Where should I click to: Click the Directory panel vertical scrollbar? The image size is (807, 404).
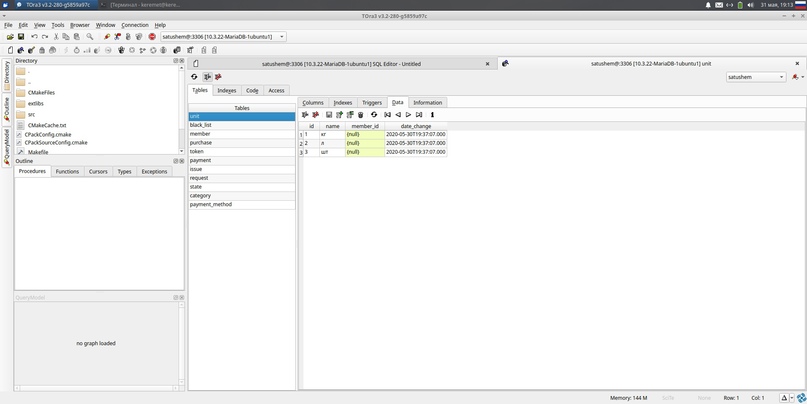[181, 109]
